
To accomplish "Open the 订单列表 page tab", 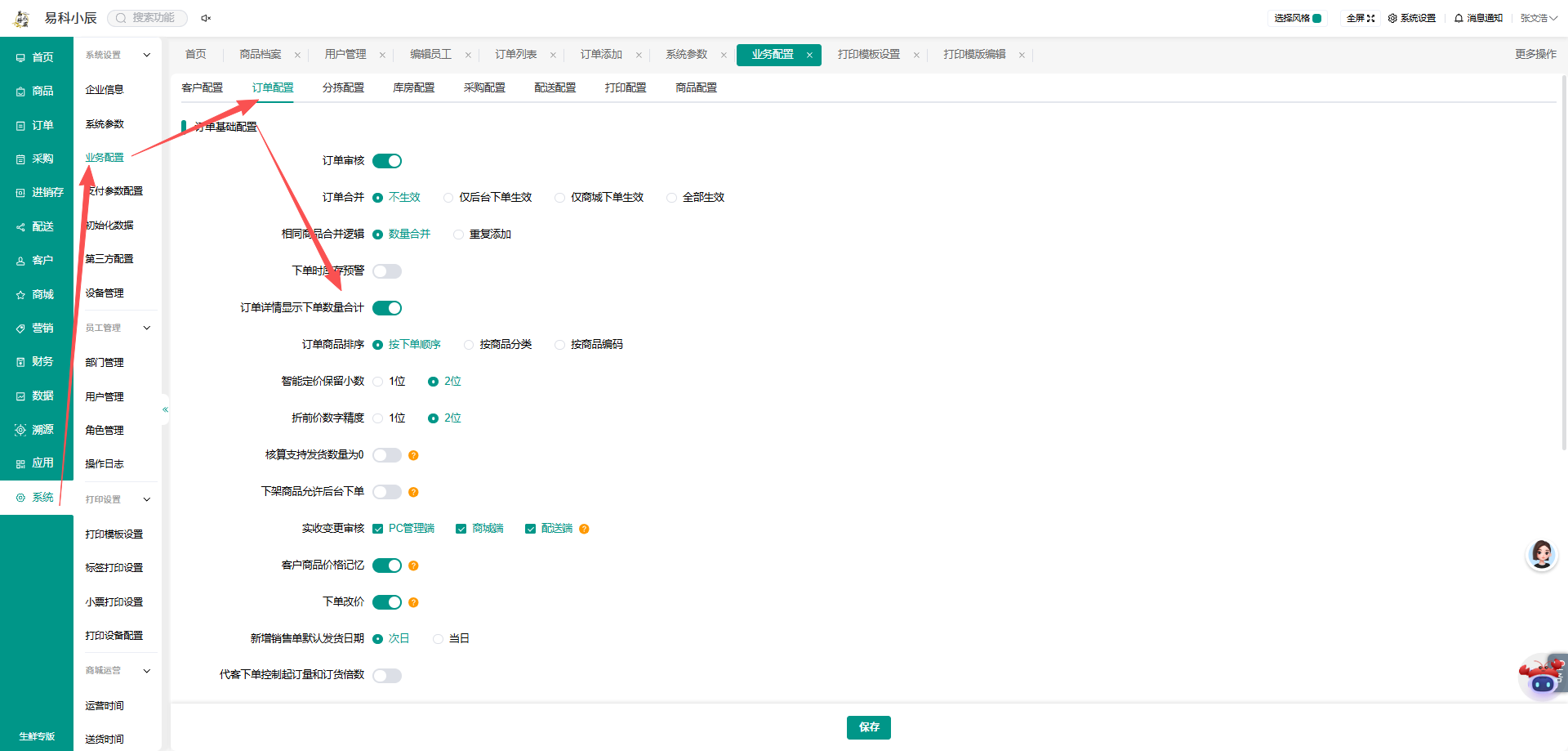I will 516,55.
